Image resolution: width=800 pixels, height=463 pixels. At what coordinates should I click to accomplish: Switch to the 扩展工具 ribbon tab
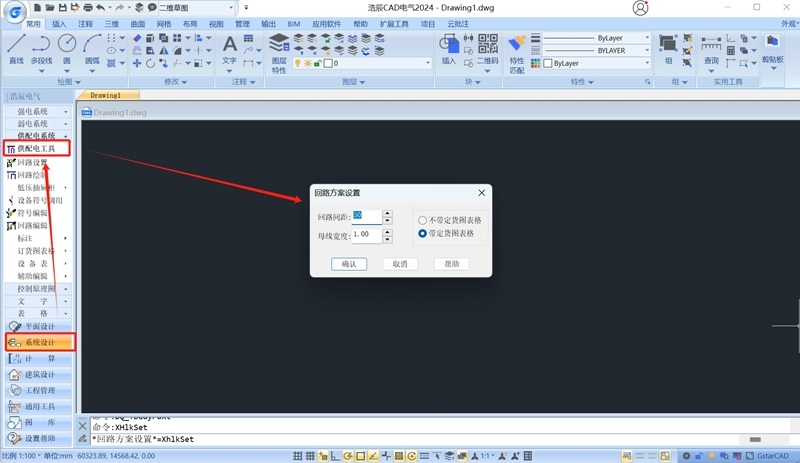[x=394, y=24]
